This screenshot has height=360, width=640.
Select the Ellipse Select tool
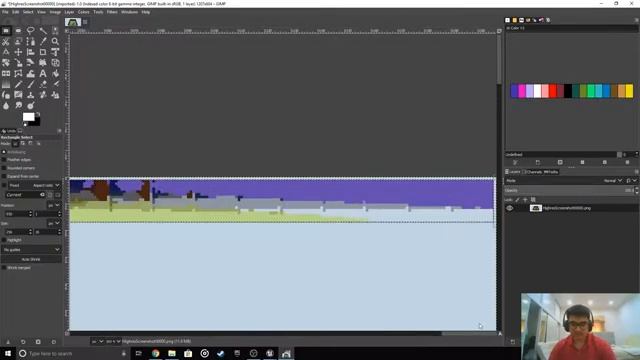(18, 31)
